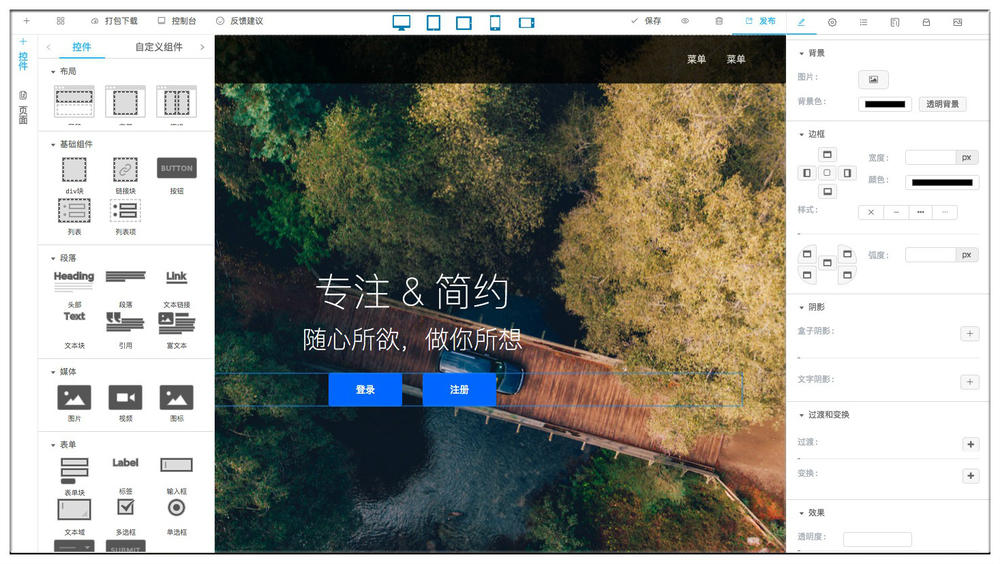Collapse the 阴影 shadow properties section
This screenshot has height=564, width=1000.
point(812,307)
